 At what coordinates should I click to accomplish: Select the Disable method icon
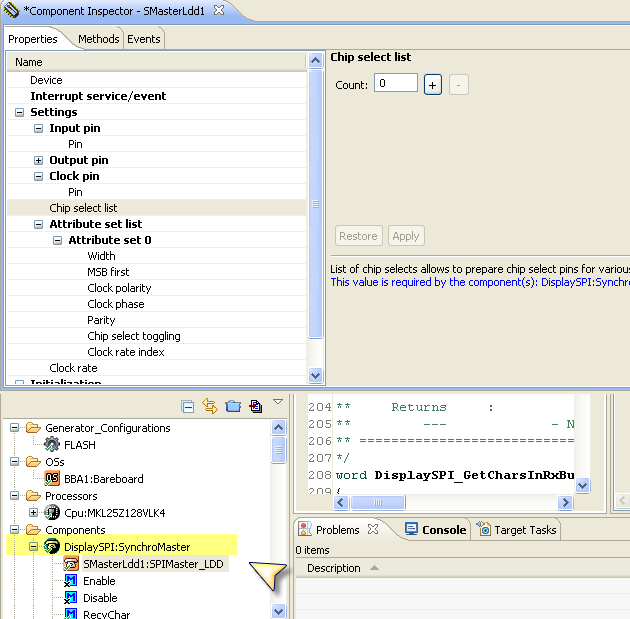click(x=71, y=598)
